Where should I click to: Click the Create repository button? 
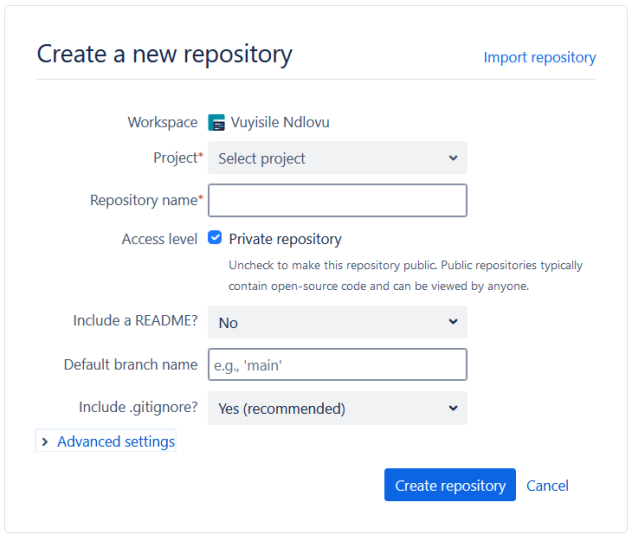(450, 485)
